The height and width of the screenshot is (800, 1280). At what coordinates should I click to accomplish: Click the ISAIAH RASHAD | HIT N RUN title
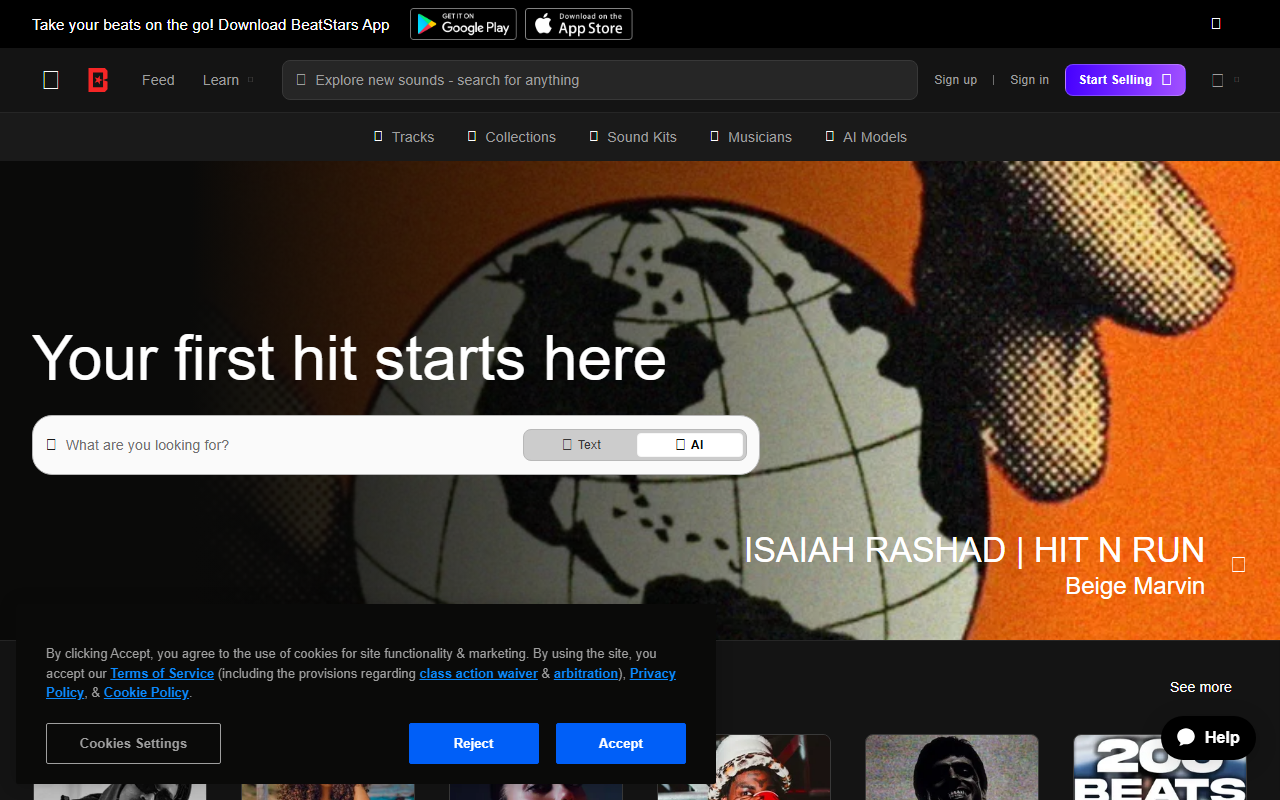pyautogui.click(x=974, y=550)
